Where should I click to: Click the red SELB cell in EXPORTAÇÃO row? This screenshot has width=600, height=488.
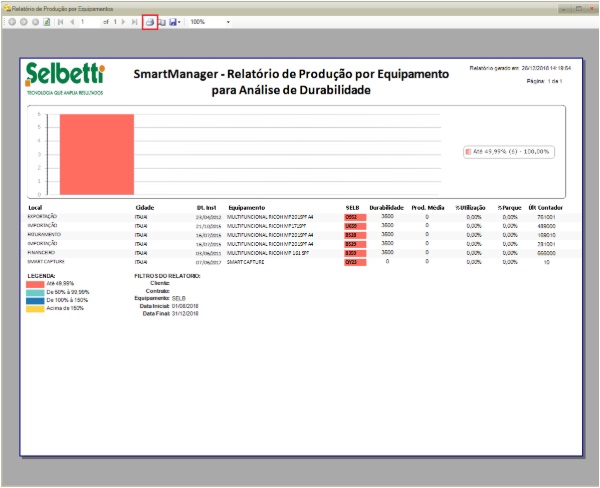click(x=355, y=217)
